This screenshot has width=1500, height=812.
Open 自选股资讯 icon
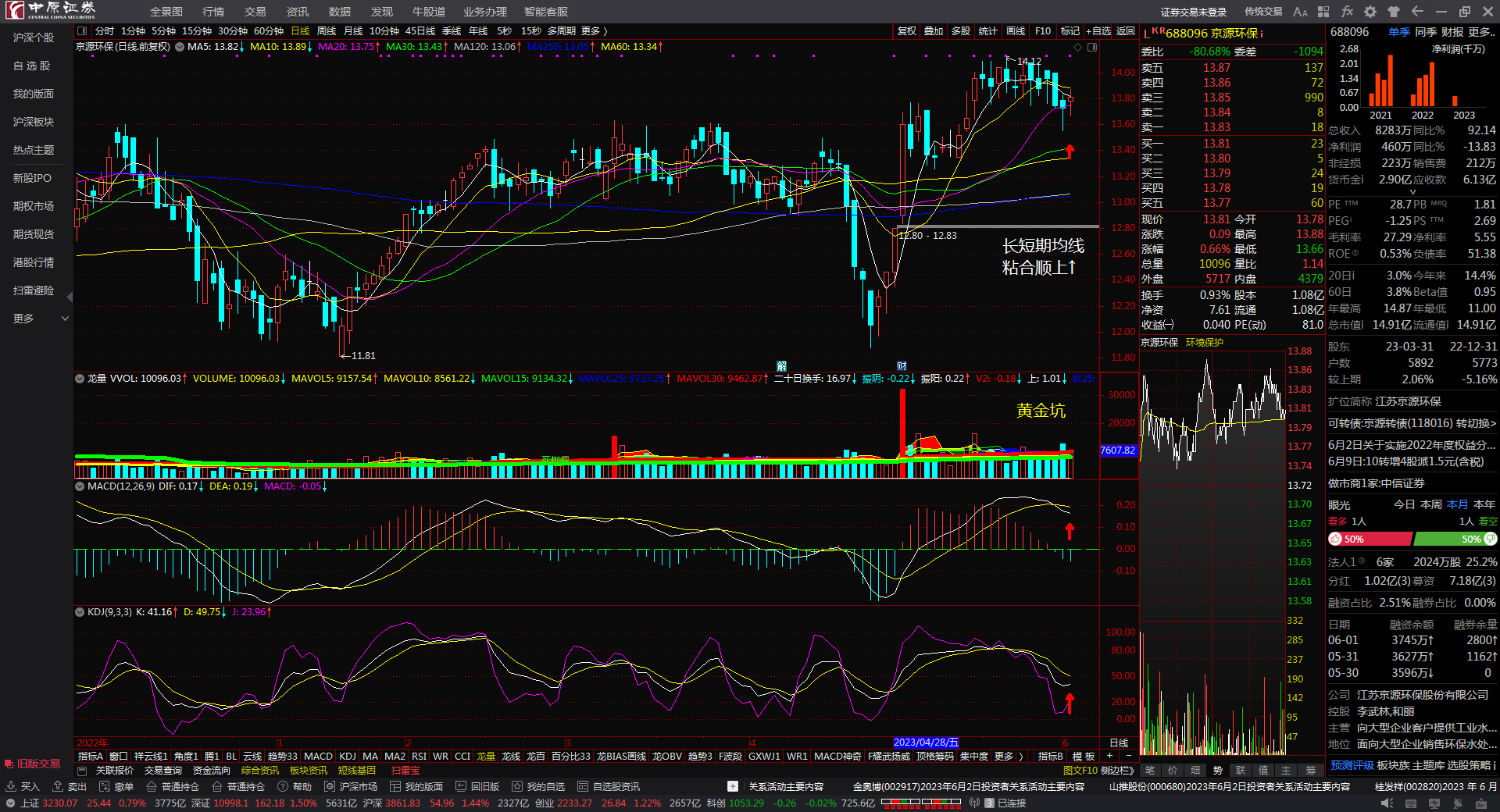point(609,787)
